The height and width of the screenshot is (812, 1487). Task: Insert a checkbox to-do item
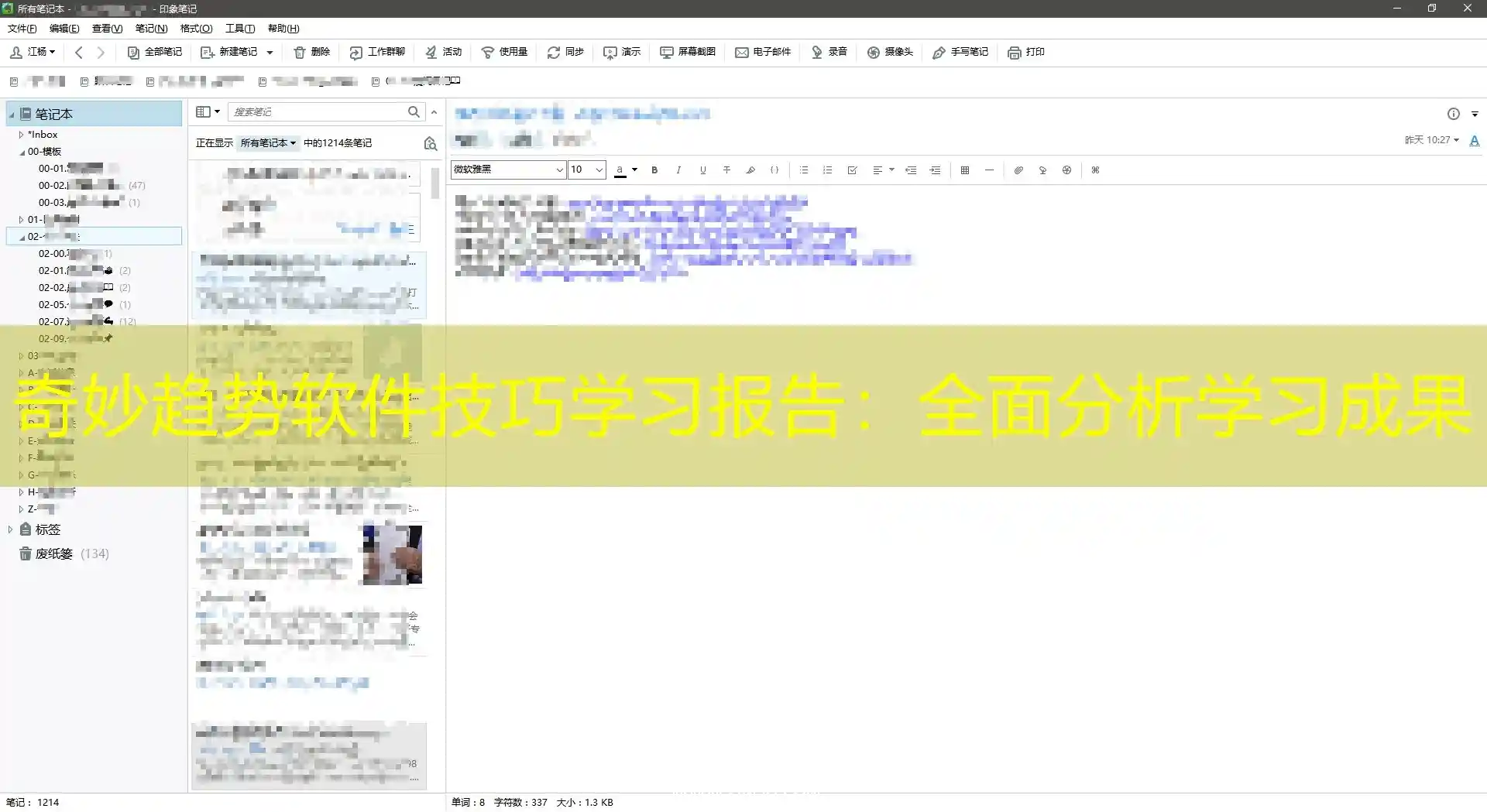click(852, 170)
